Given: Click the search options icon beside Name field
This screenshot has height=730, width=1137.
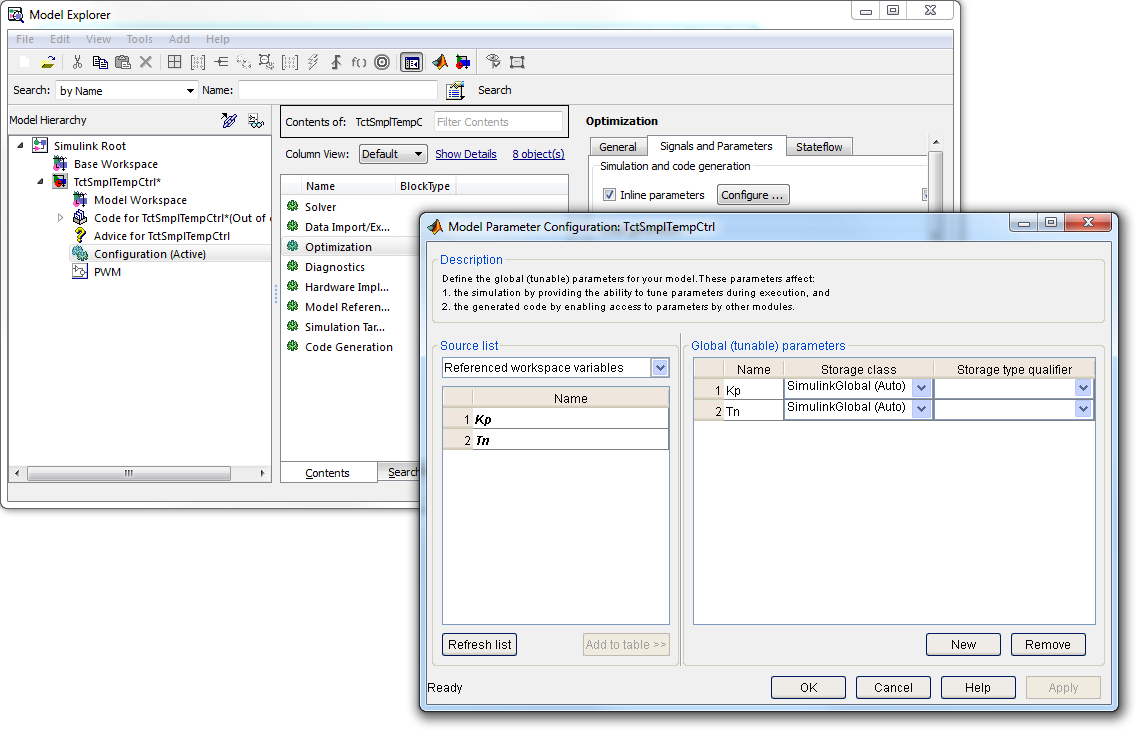Looking at the screenshot, I should (x=455, y=91).
